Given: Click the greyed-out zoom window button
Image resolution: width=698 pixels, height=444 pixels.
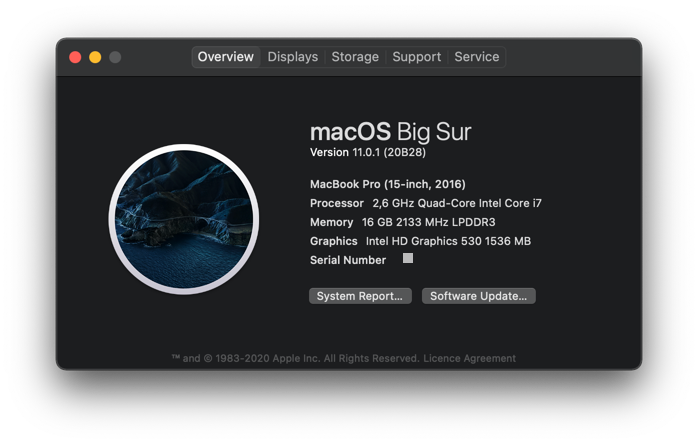Looking at the screenshot, I should (115, 57).
